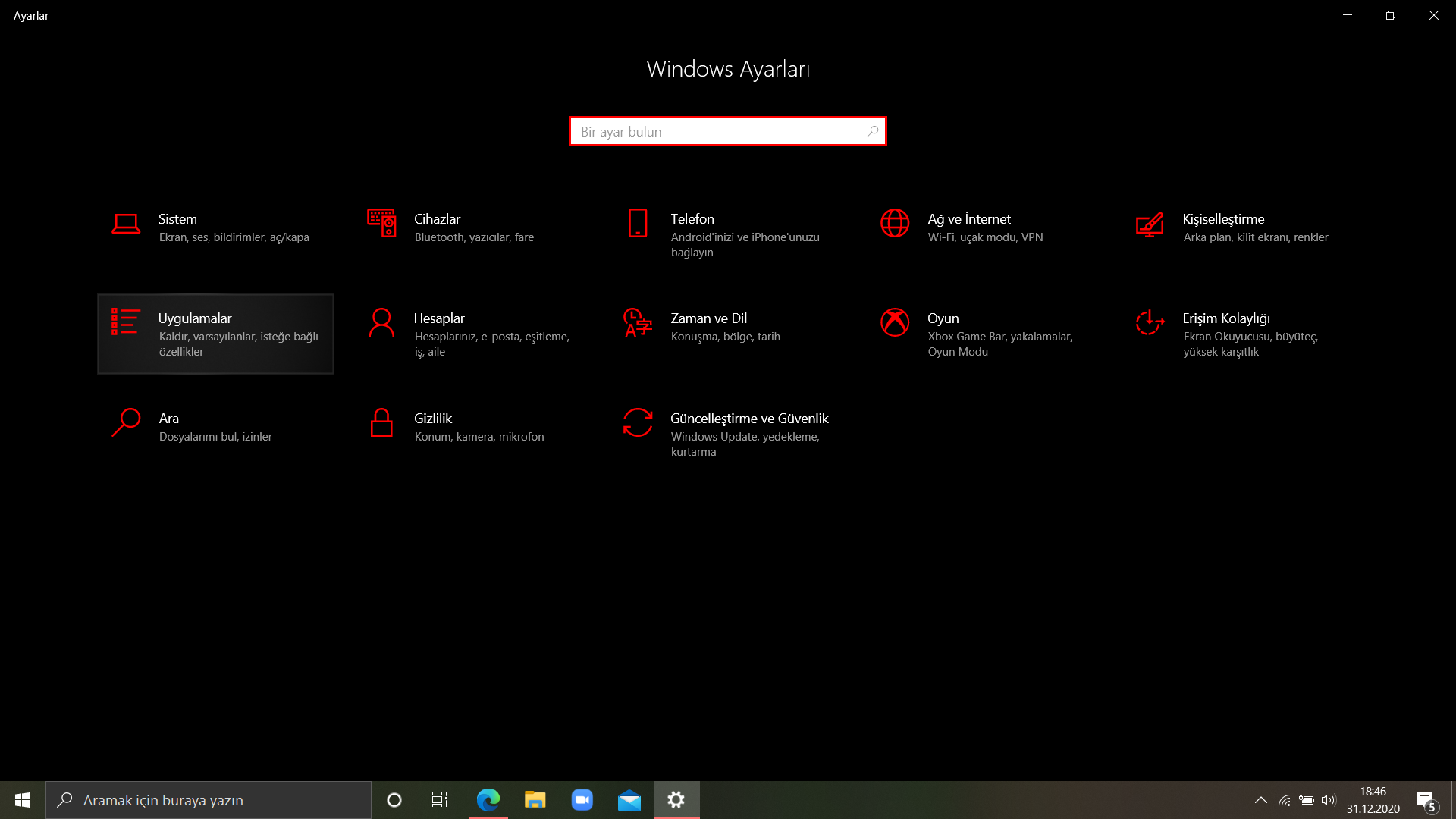
Task: Click the 'Bir ayar bulun' search field
Action: point(717,132)
